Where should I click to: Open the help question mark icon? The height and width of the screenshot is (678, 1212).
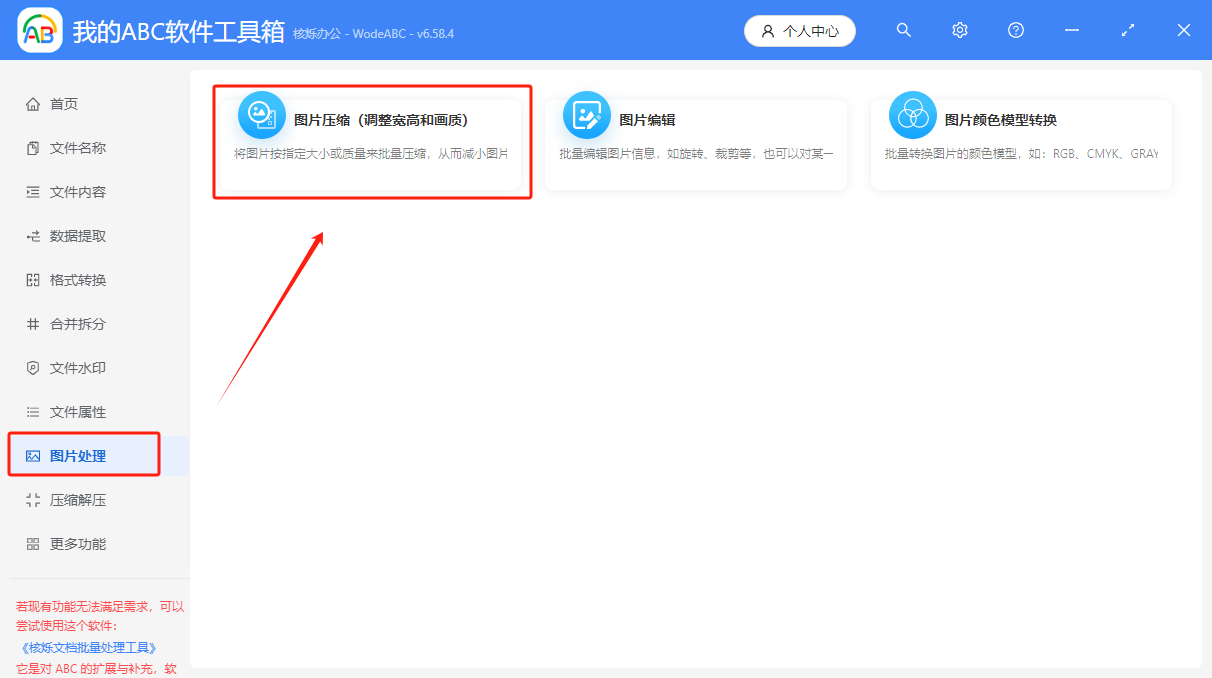1015,30
